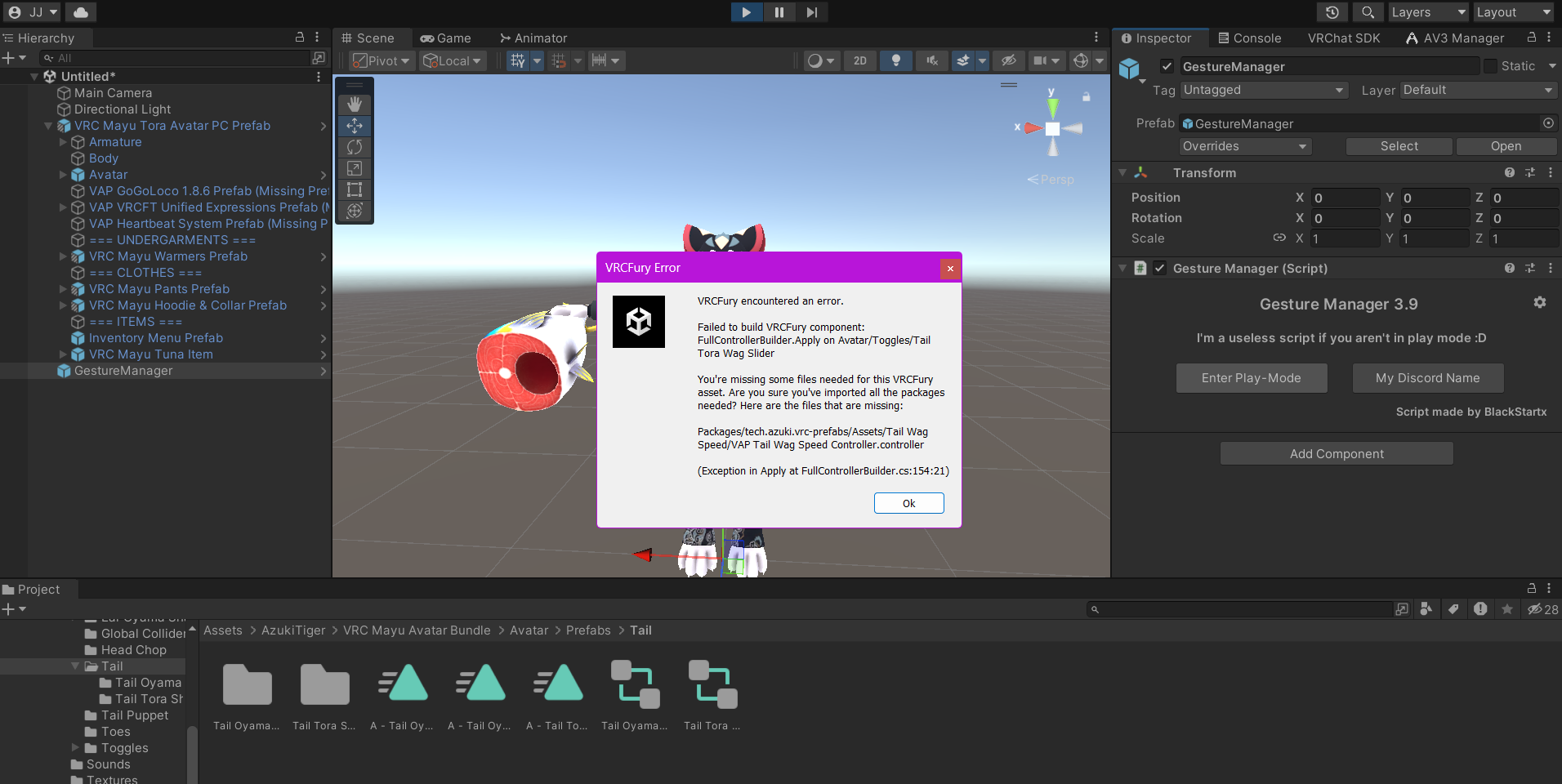
Task: Switch to the Game tab
Action: 446,38
